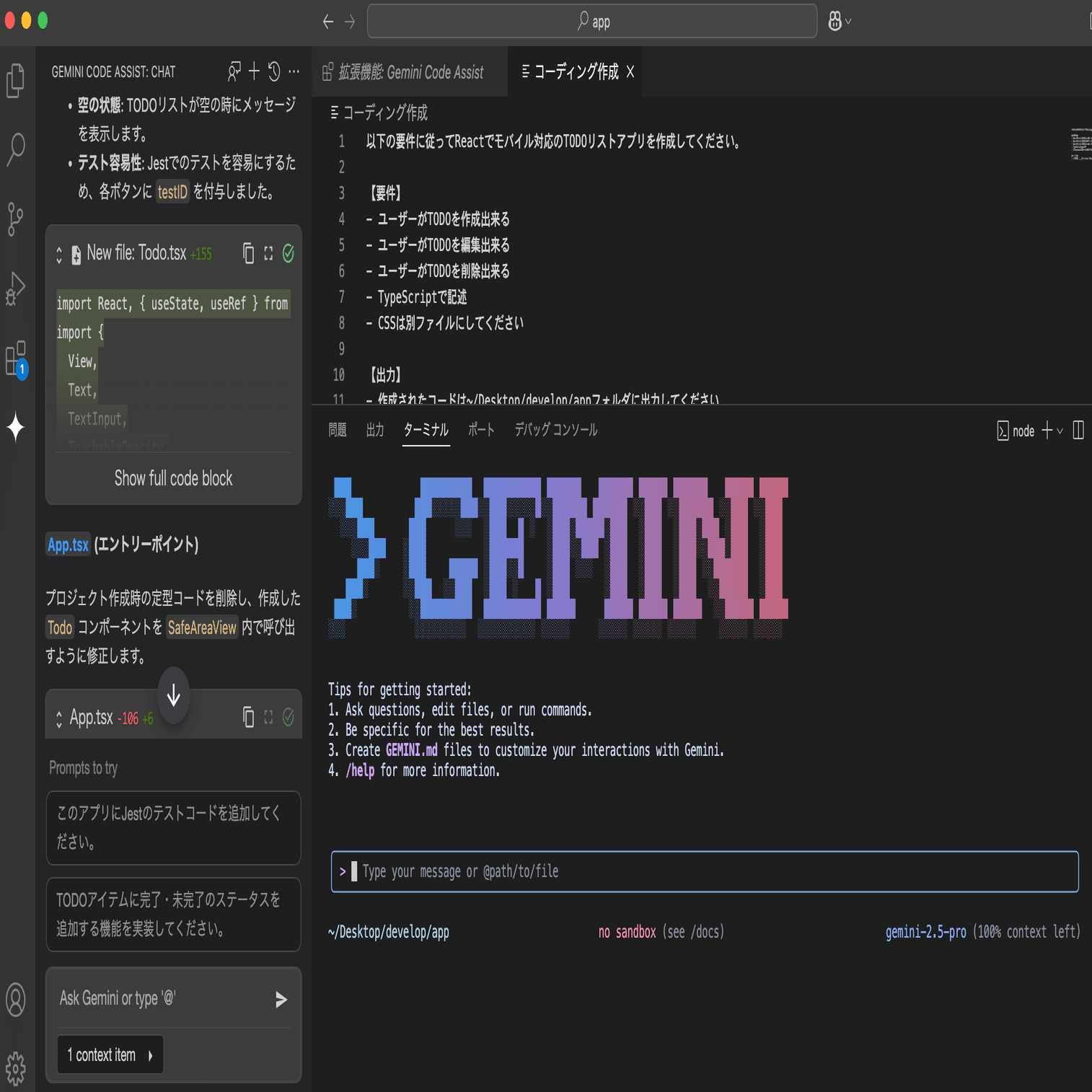
Task: Open the terminal profile dropdown chevron
Action: coord(1060,431)
